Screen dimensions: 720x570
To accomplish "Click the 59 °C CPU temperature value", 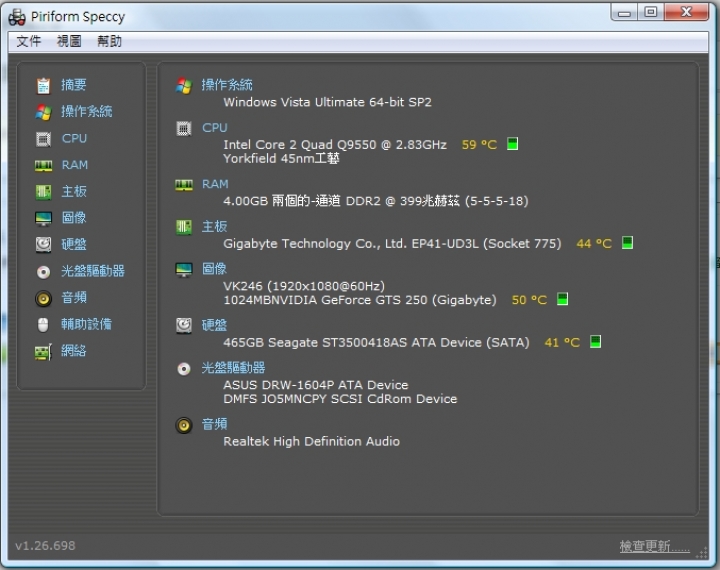I will 479,145.
